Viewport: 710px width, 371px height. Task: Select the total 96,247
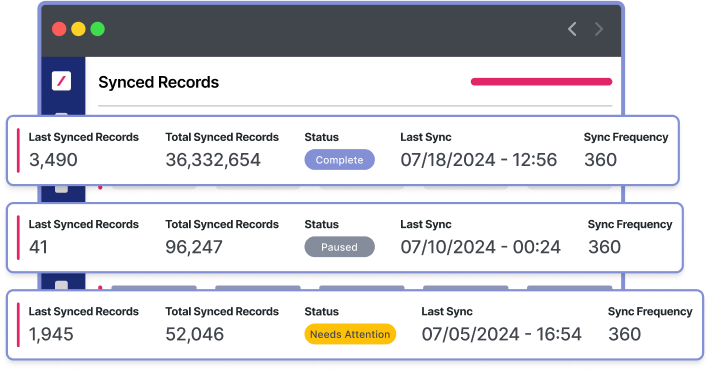(x=194, y=247)
